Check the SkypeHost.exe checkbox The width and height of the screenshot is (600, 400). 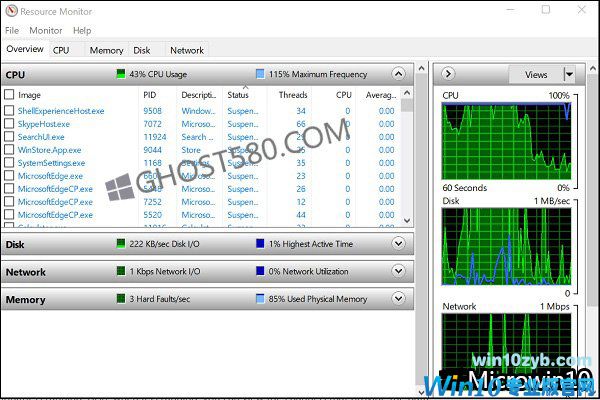(x=9, y=124)
